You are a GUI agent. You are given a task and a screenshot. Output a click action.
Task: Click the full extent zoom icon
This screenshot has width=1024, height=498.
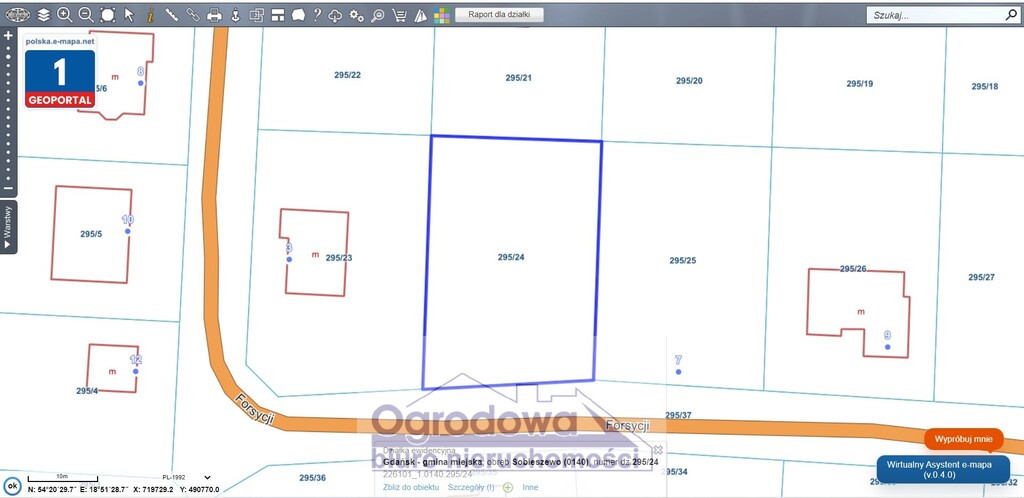pyautogui.click(x=107, y=14)
